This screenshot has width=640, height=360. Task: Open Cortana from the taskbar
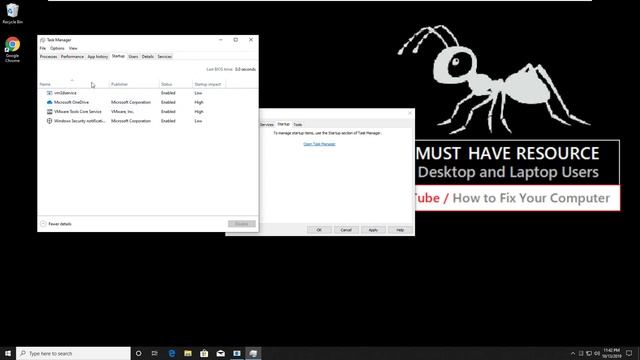139,353
